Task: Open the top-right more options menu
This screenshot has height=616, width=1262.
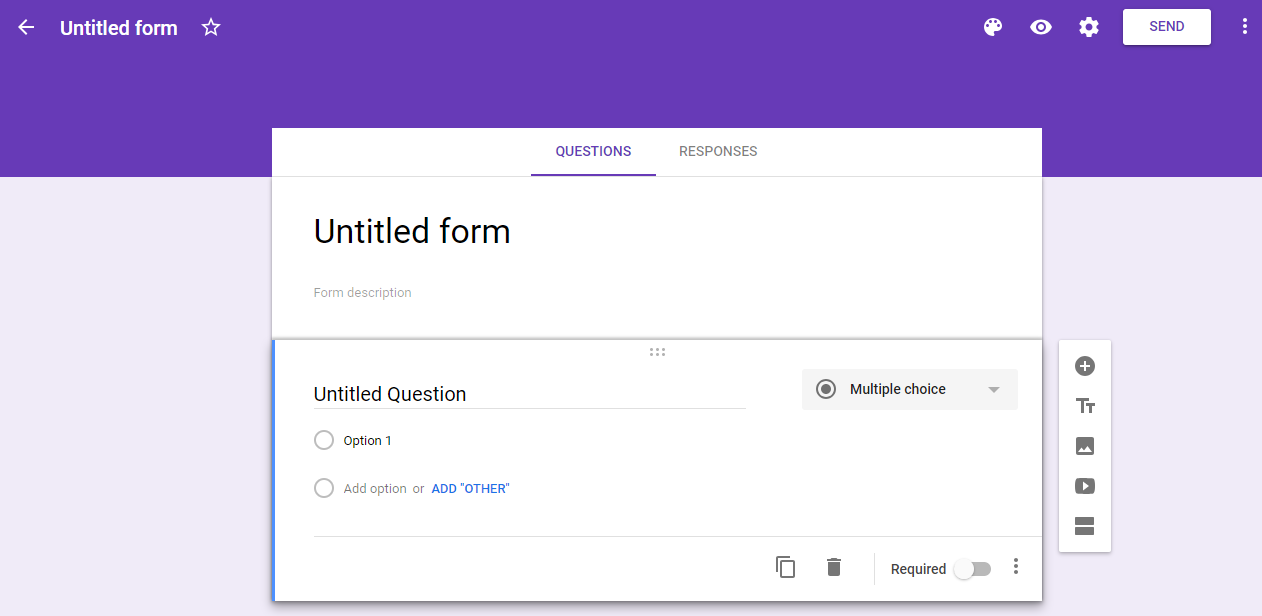Action: pos(1245,27)
